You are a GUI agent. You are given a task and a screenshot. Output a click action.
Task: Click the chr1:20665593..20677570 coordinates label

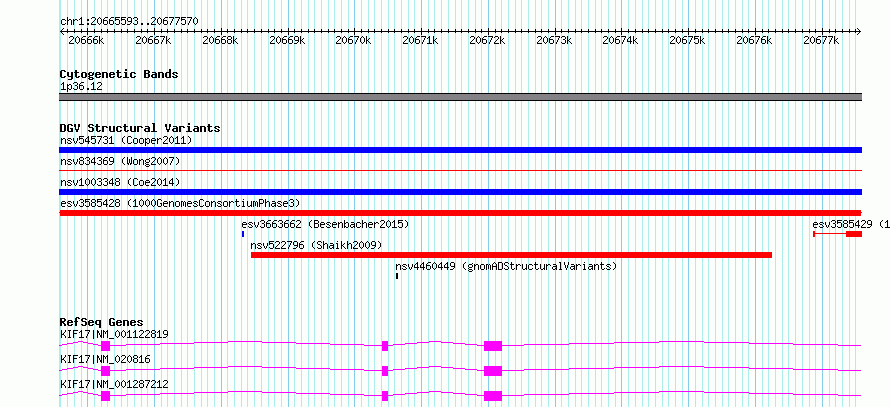click(x=129, y=21)
